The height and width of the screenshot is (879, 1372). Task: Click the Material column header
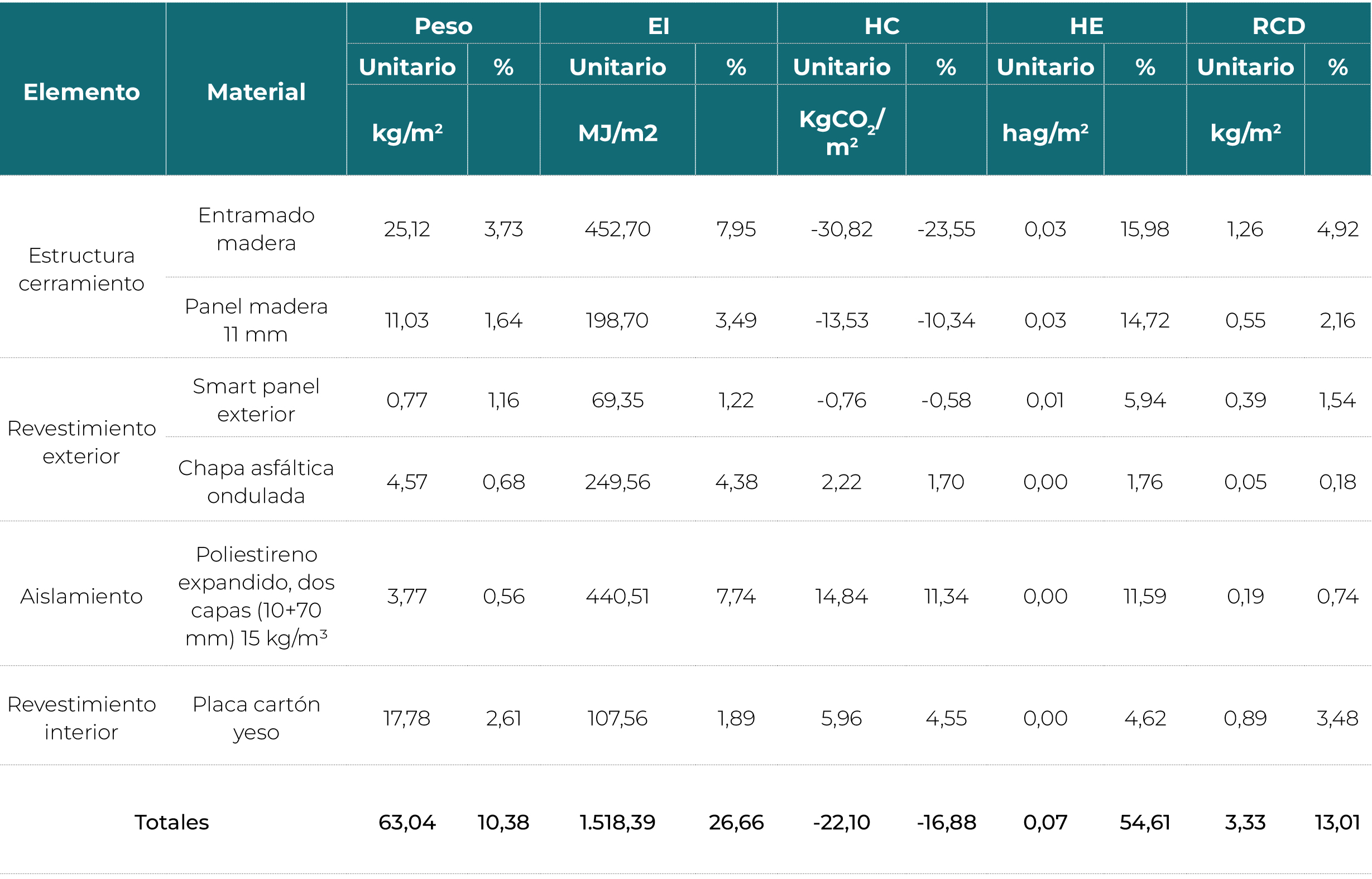256,92
